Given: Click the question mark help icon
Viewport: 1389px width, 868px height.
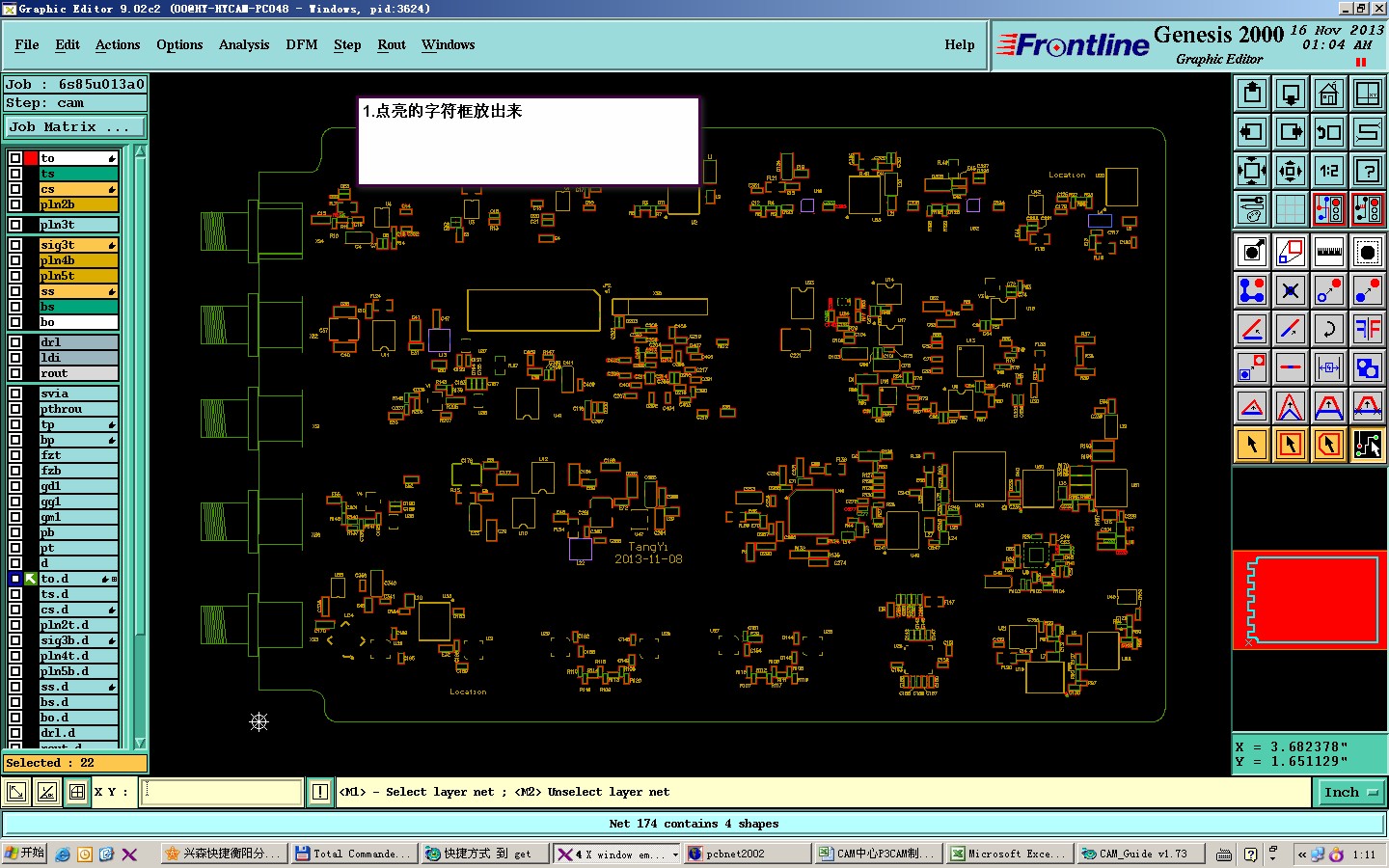Looking at the screenshot, I should tap(1368, 171).
